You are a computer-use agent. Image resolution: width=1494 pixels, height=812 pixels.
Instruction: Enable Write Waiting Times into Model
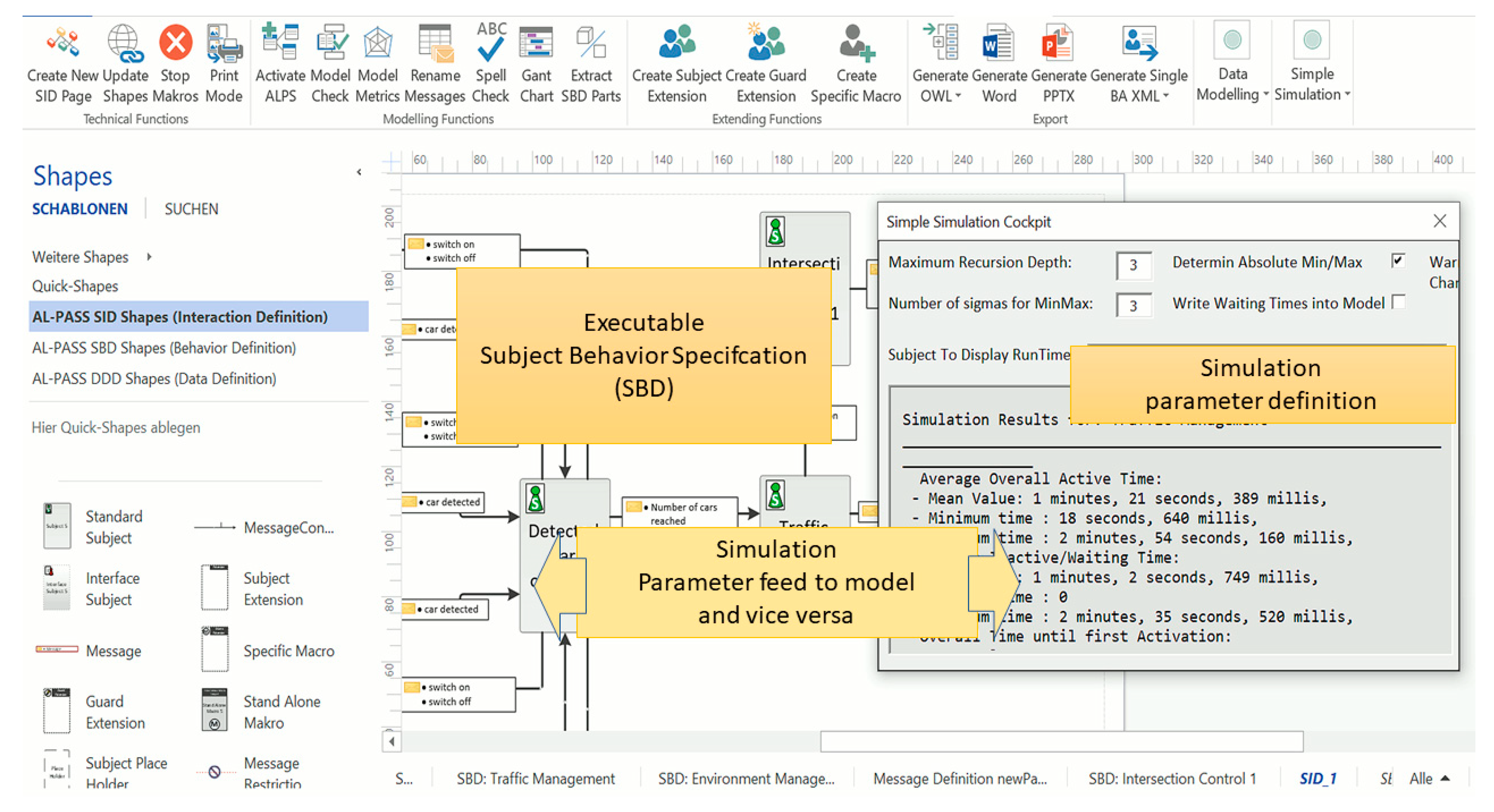[x=1398, y=301]
